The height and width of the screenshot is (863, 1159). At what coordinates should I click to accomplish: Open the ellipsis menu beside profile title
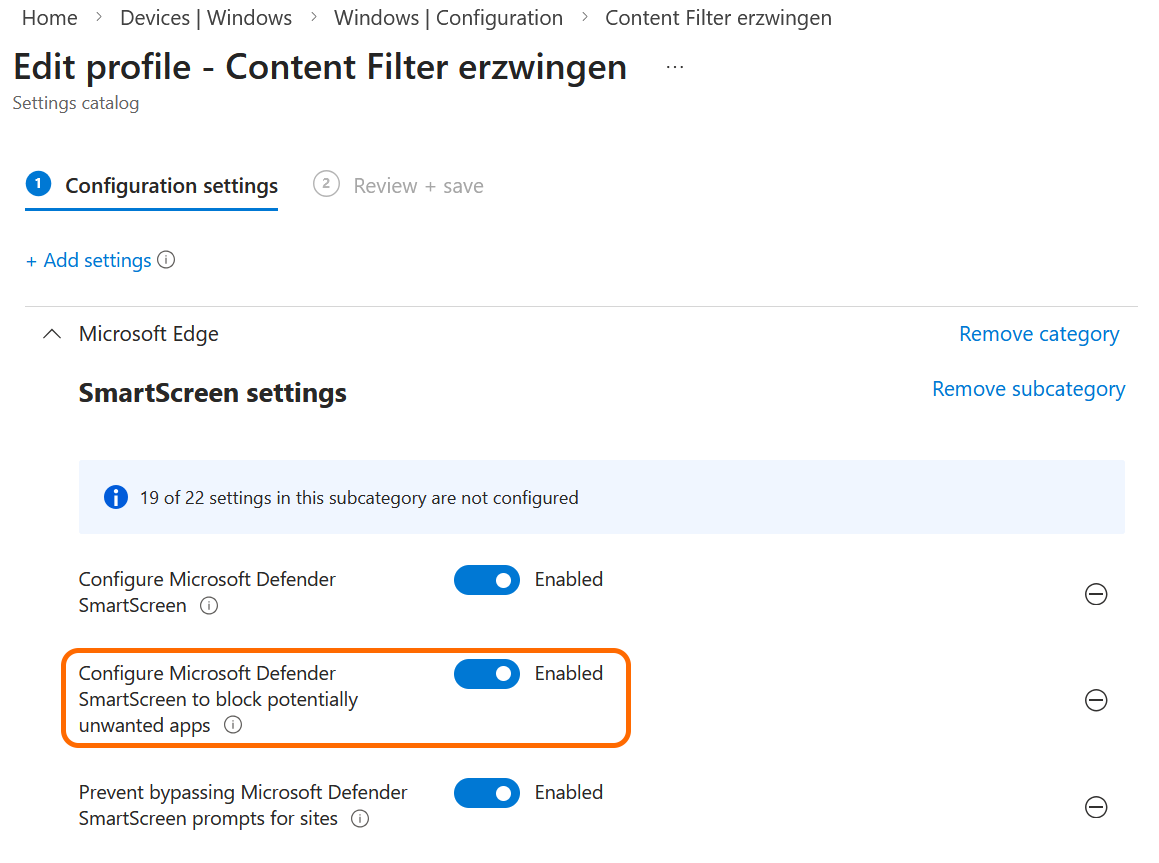click(675, 67)
